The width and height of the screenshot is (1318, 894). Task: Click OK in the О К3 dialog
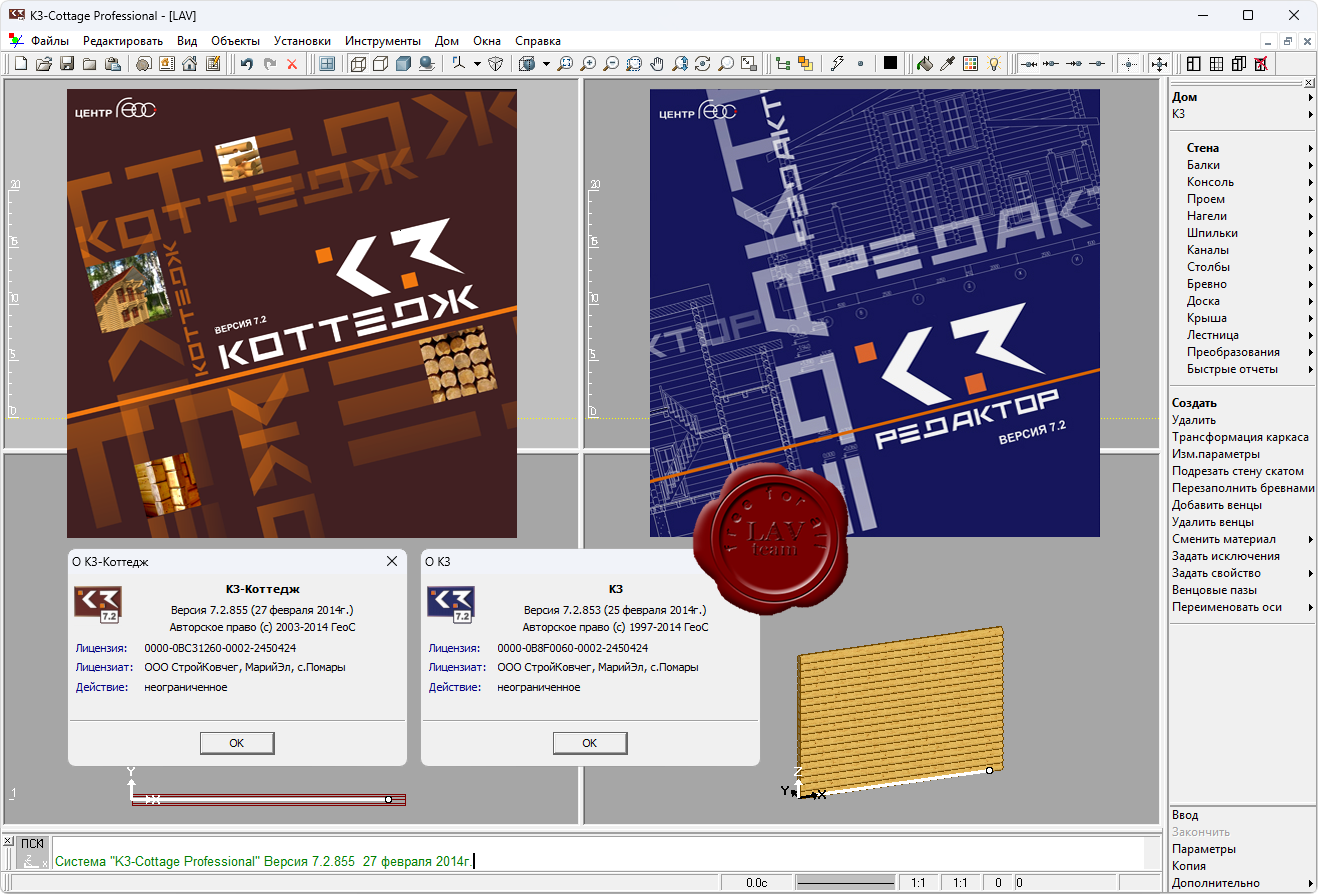pyautogui.click(x=590, y=743)
